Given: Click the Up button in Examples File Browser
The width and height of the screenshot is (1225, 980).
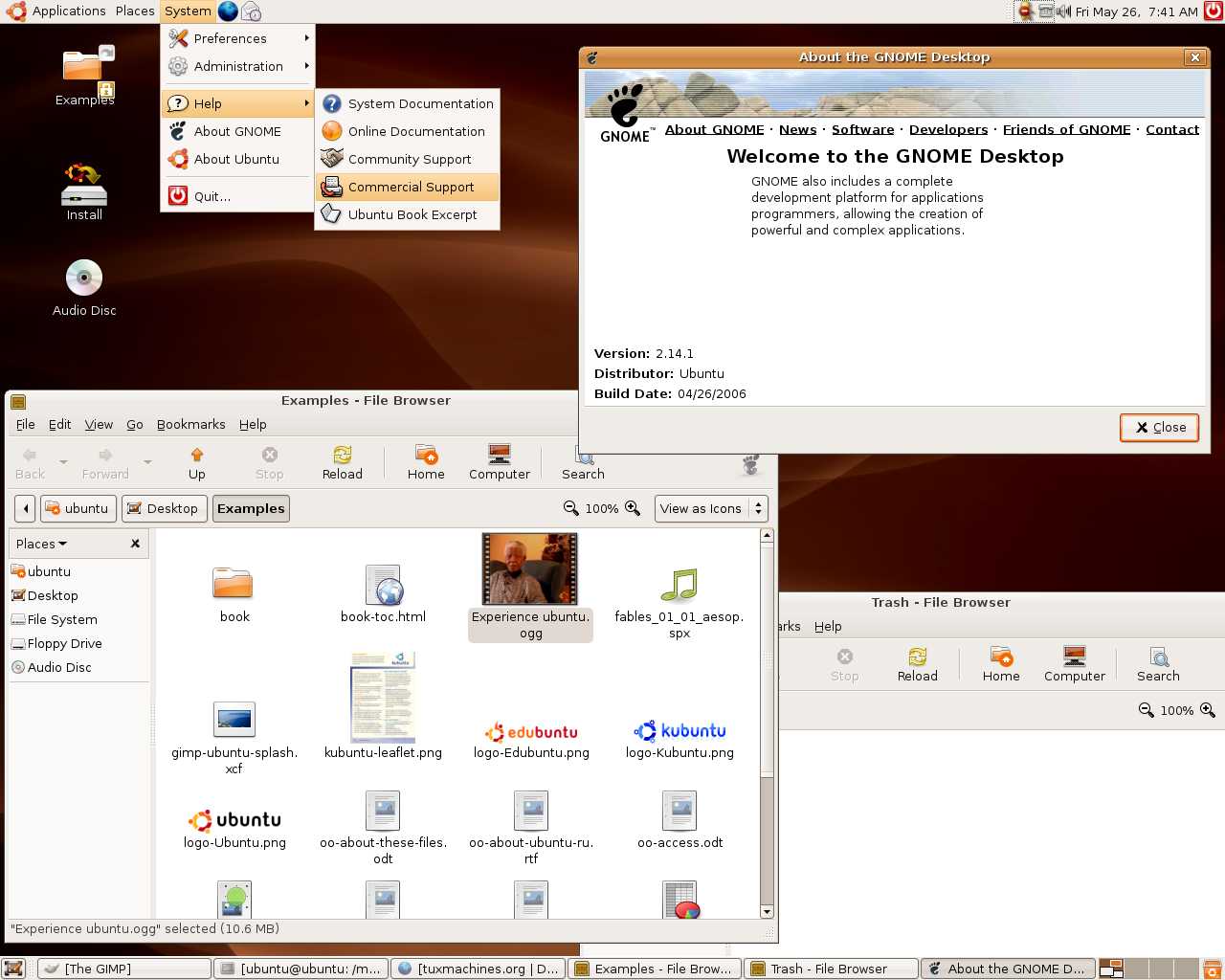Looking at the screenshot, I should point(196,463).
